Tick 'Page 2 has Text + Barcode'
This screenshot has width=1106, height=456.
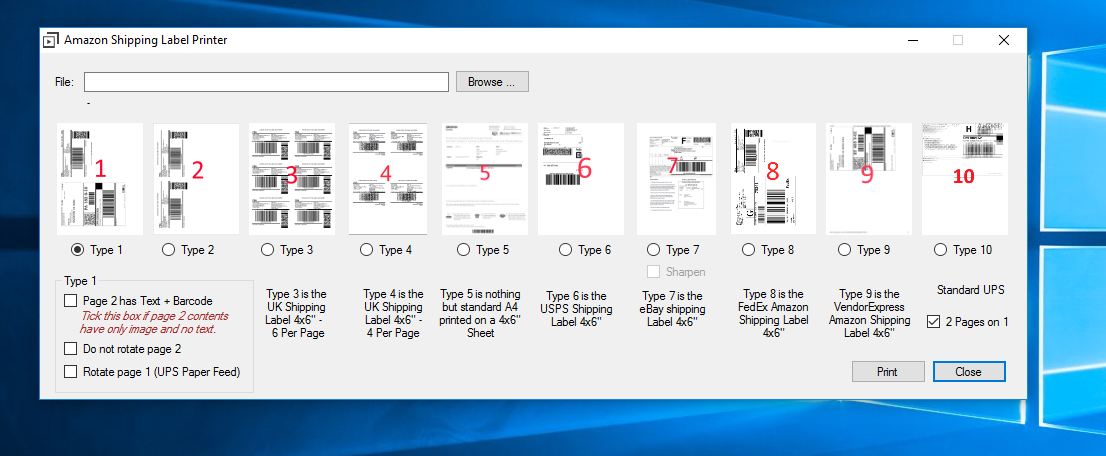pyautogui.click(x=71, y=301)
